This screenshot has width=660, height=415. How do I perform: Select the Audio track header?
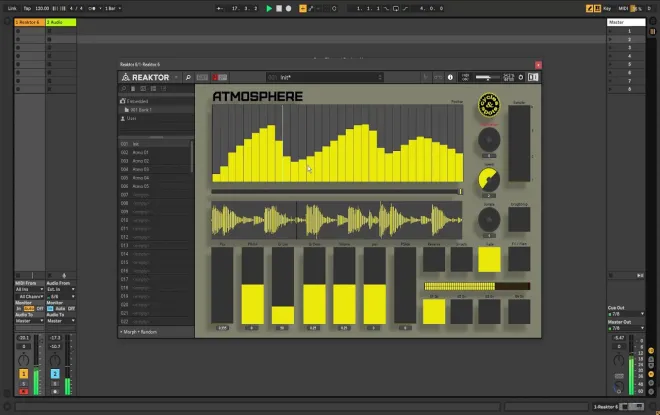pyautogui.click(x=61, y=22)
